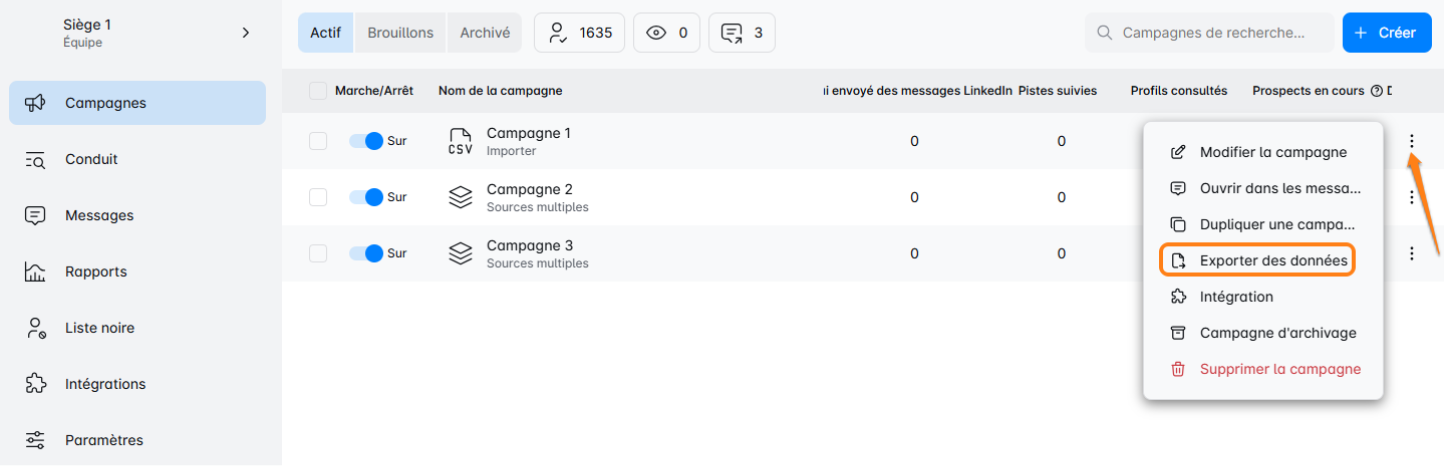Open Paramètres settings in sidebar
This screenshot has width=1444, height=466.
click(103, 440)
